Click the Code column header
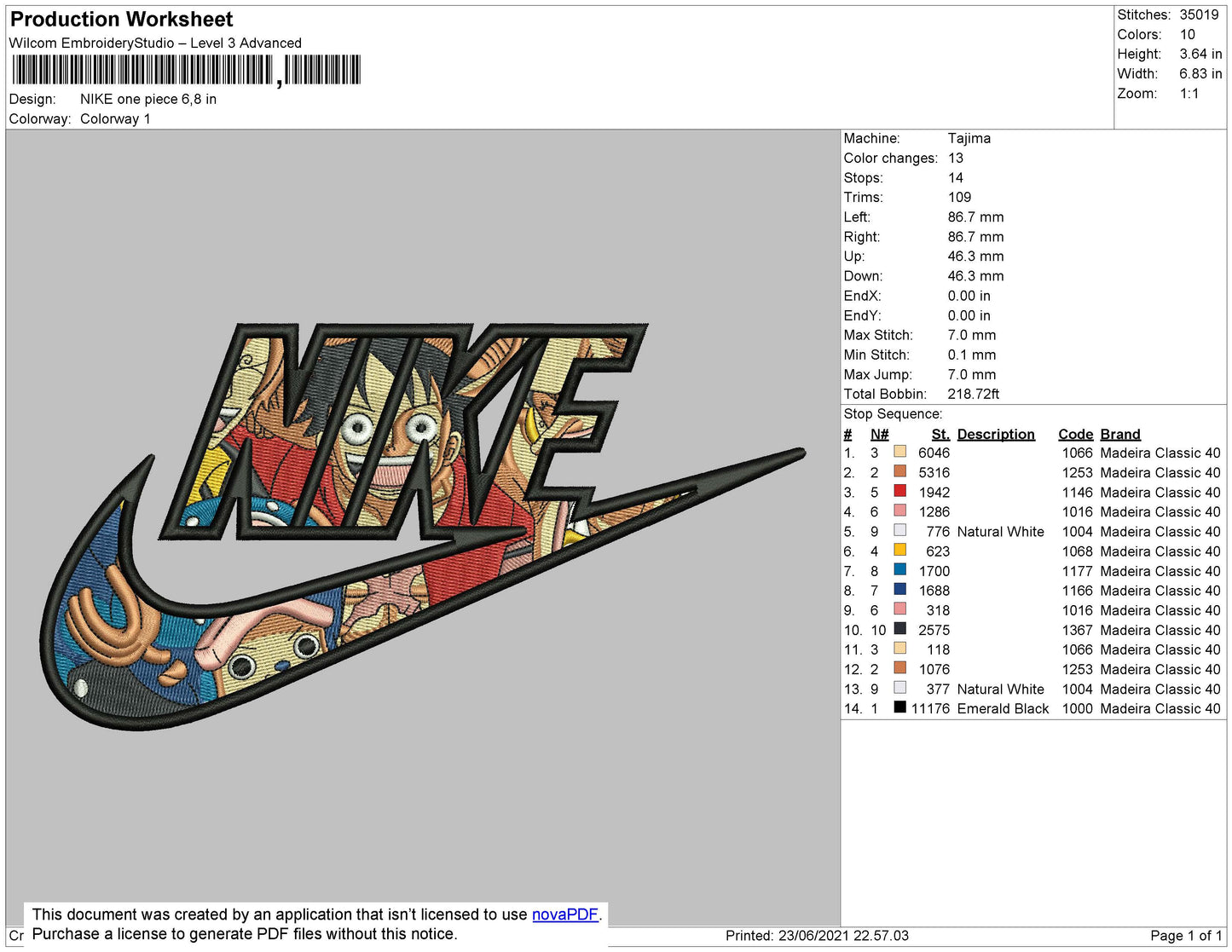Viewport: 1232px width, 952px height. [x=1075, y=434]
